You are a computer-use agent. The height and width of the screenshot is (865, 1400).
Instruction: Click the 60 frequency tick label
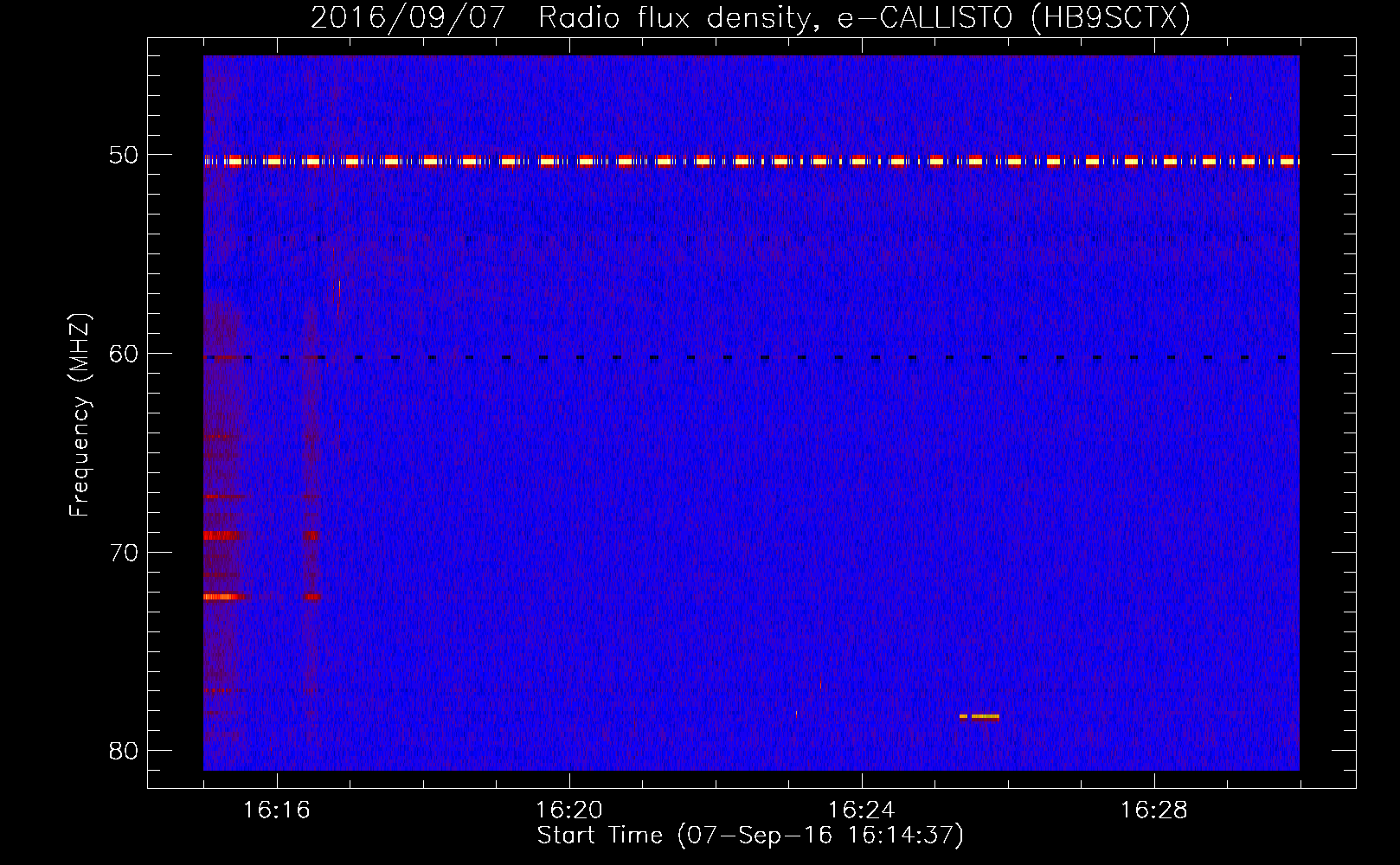coord(124,355)
